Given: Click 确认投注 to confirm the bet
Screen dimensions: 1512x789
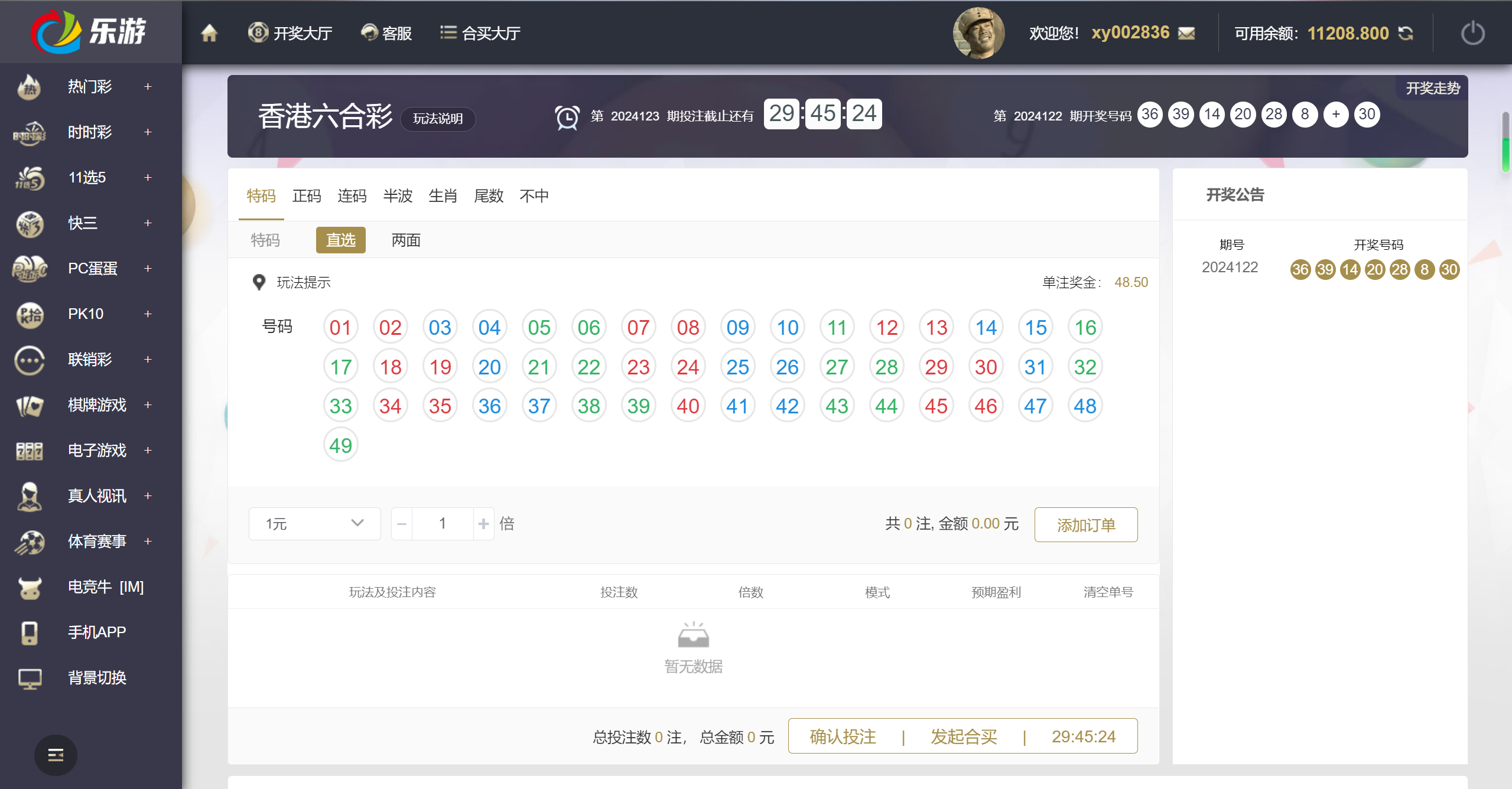Looking at the screenshot, I should [843, 736].
